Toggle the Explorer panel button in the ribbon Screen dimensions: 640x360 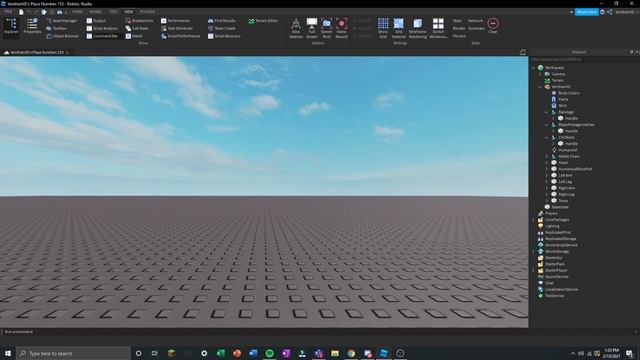pyautogui.click(x=11, y=28)
